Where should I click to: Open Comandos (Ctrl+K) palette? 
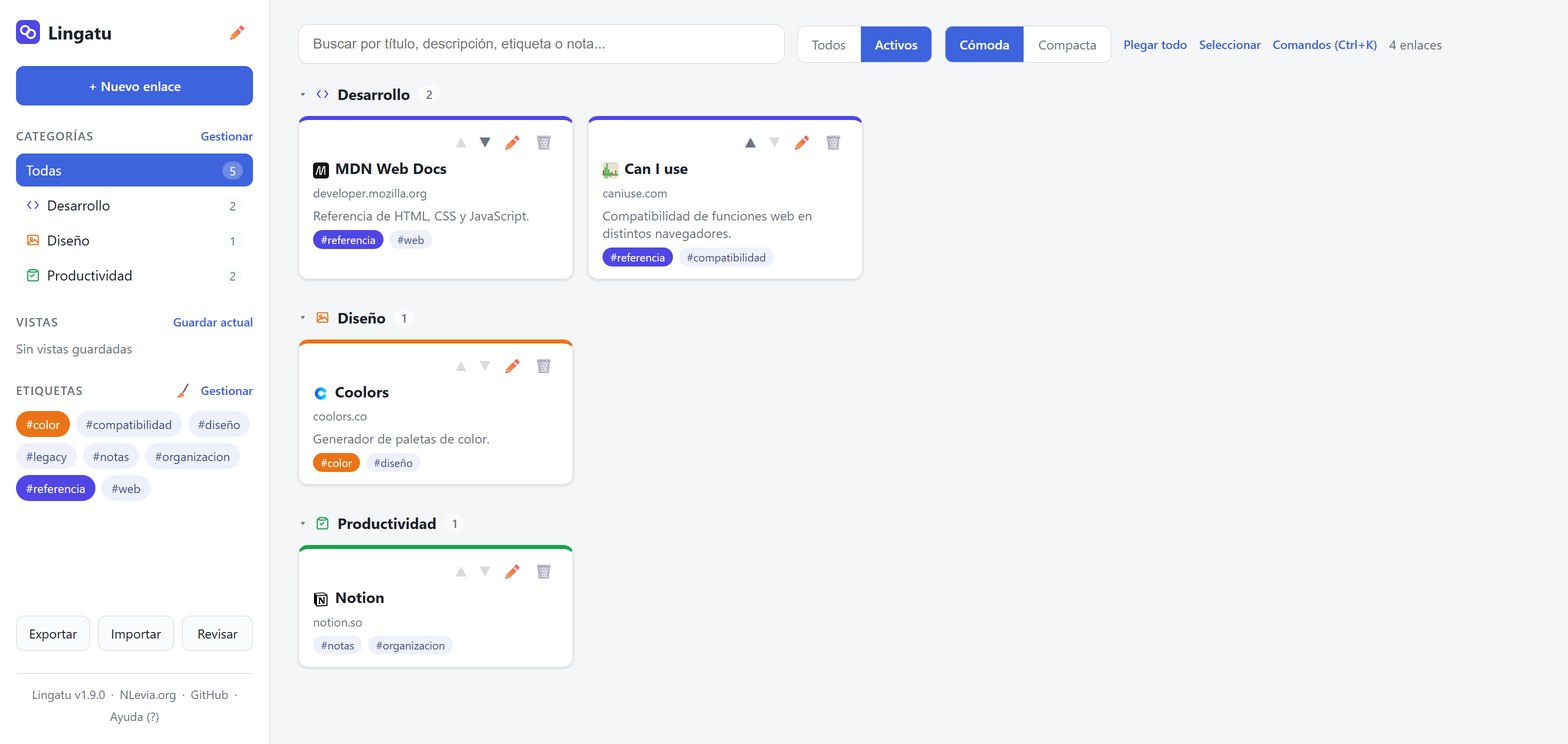pyautogui.click(x=1325, y=45)
